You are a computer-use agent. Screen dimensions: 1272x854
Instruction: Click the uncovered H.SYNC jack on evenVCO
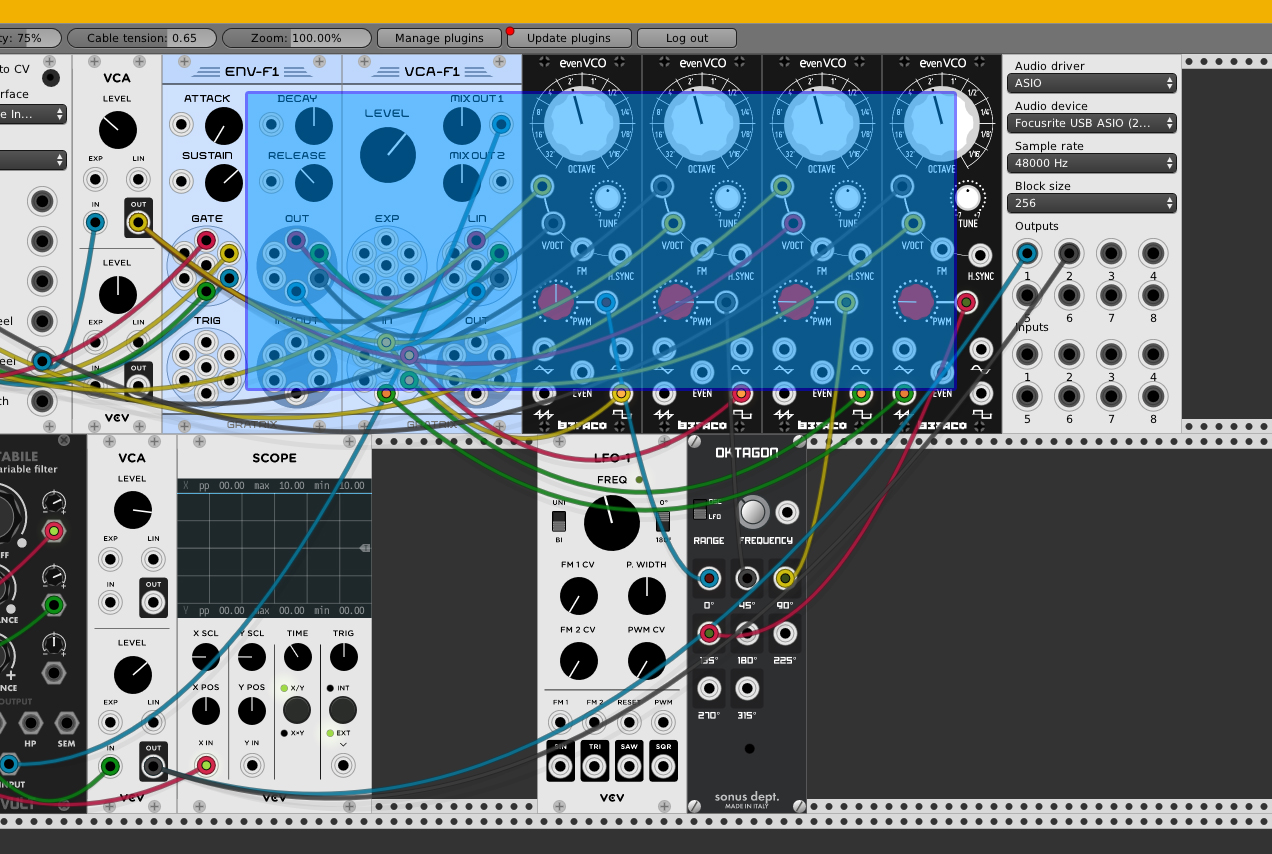[x=981, y=255]
